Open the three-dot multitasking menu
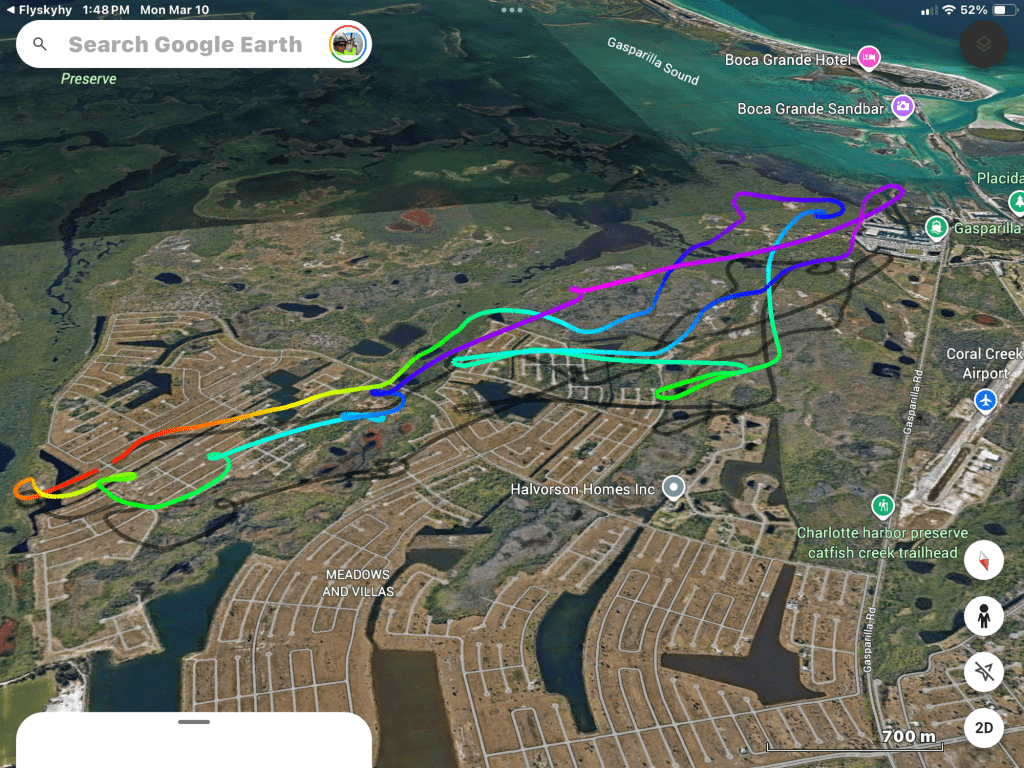The width and height of the screenshot is (1024, 768). [x=511, y=10]
